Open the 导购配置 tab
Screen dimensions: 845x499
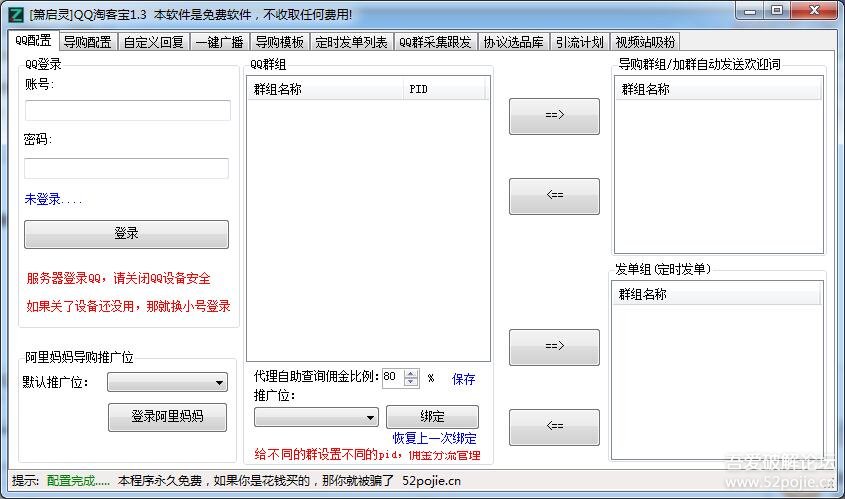[x=87, y=42]
